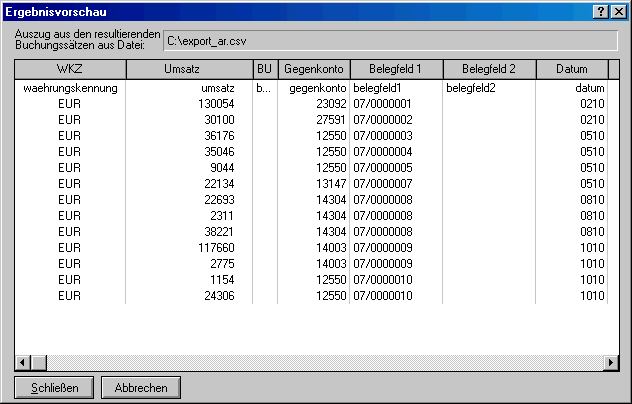Screen dimensions: 632x404
Task: Select Belegfeld 1 value 07/0000002
Action: point(383,120)
